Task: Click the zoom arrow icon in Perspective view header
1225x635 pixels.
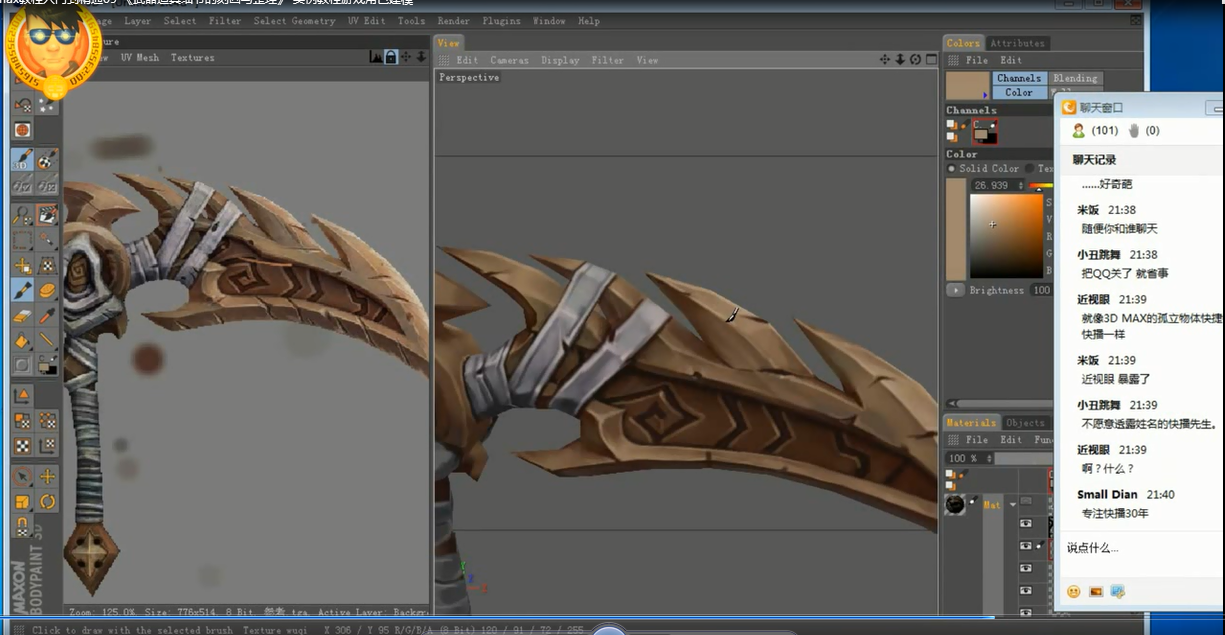Action: coord(900,60)
